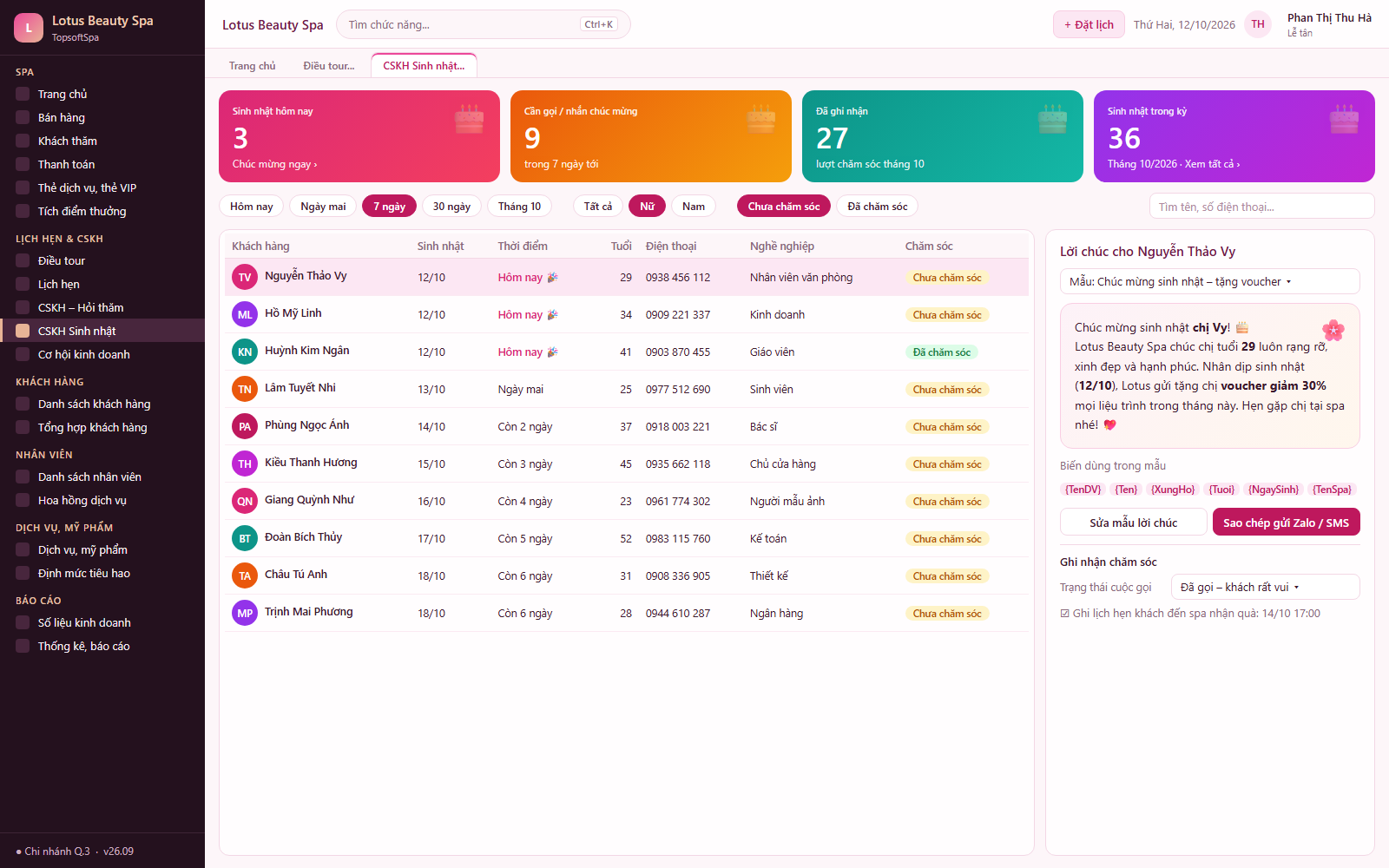The width and height of the screenshot is (1389, 868).
Task: Click the Tìm tên, số điện thoại search field
Action: (1262, 207)
